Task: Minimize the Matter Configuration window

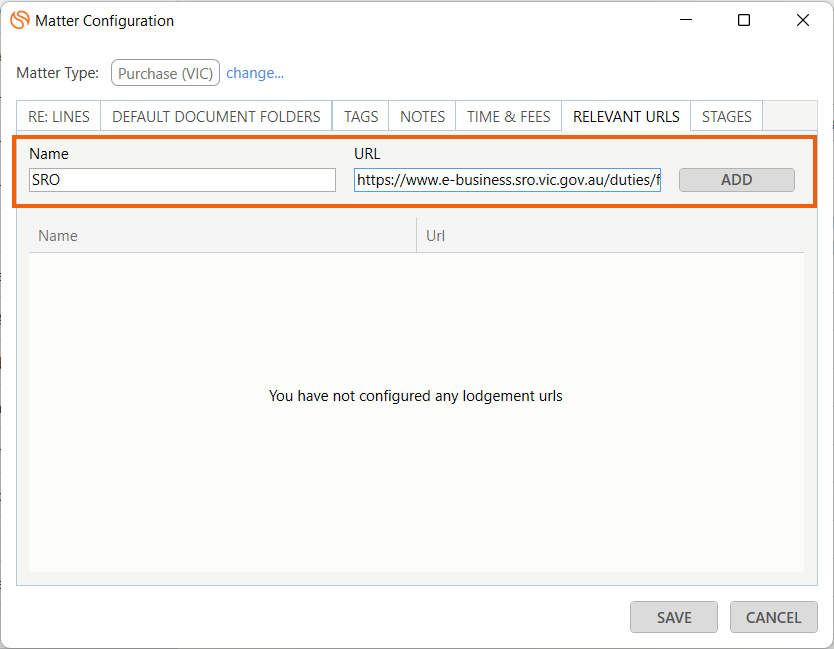Action: coord(685,20)
